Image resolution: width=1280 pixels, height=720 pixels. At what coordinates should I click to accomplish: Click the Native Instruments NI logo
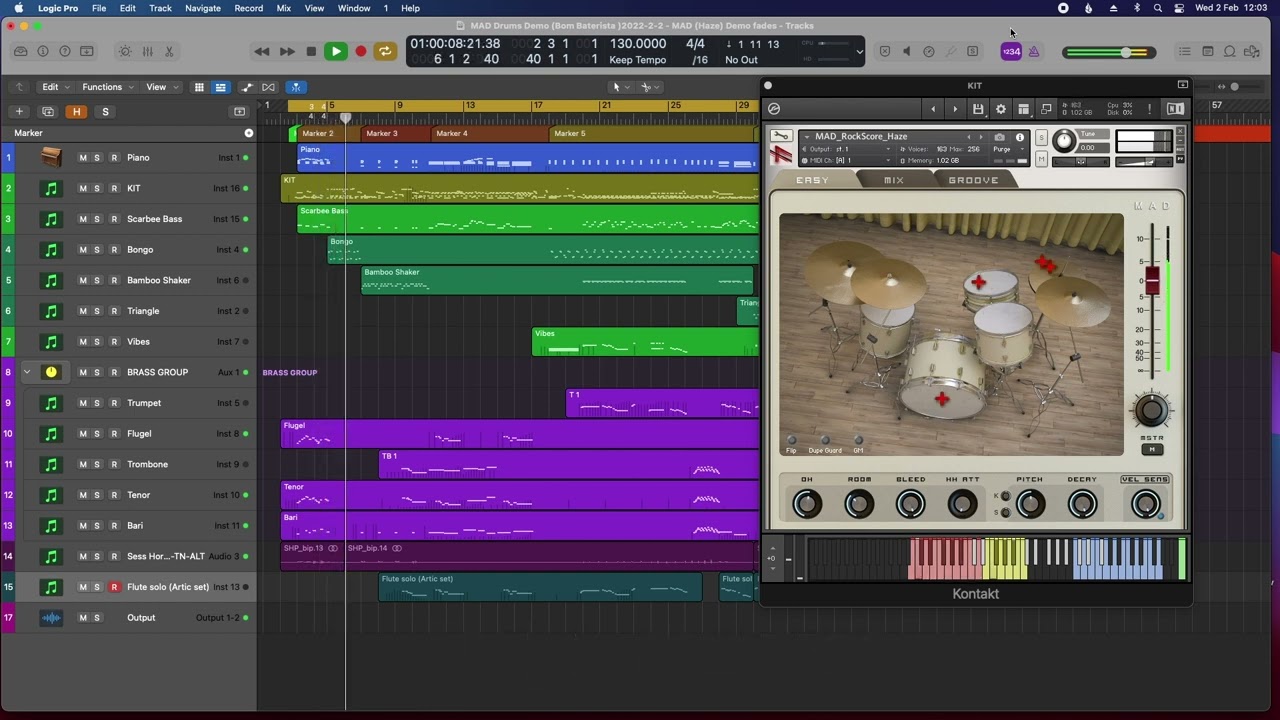coord(1176,108)
